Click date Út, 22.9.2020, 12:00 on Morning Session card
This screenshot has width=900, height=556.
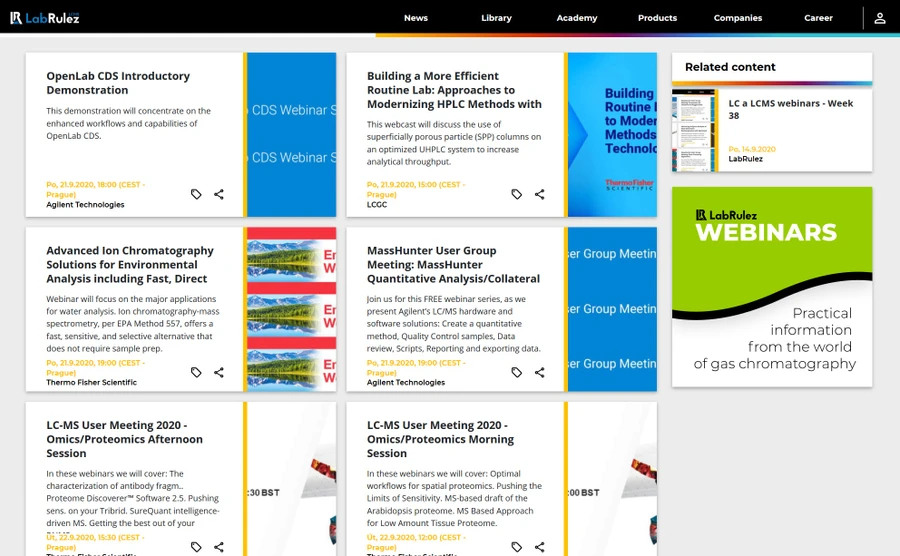pos(416,542)
